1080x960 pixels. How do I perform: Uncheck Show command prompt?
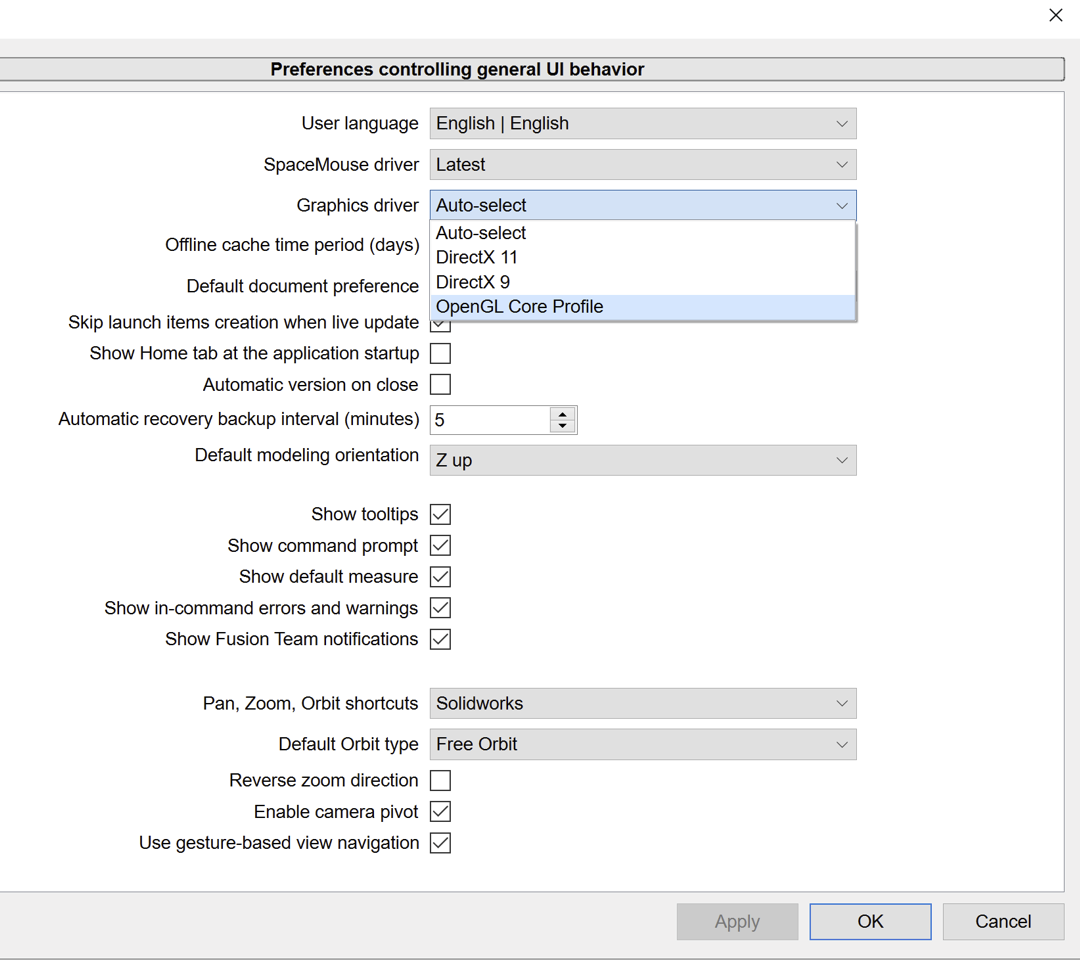pos(440,545)
